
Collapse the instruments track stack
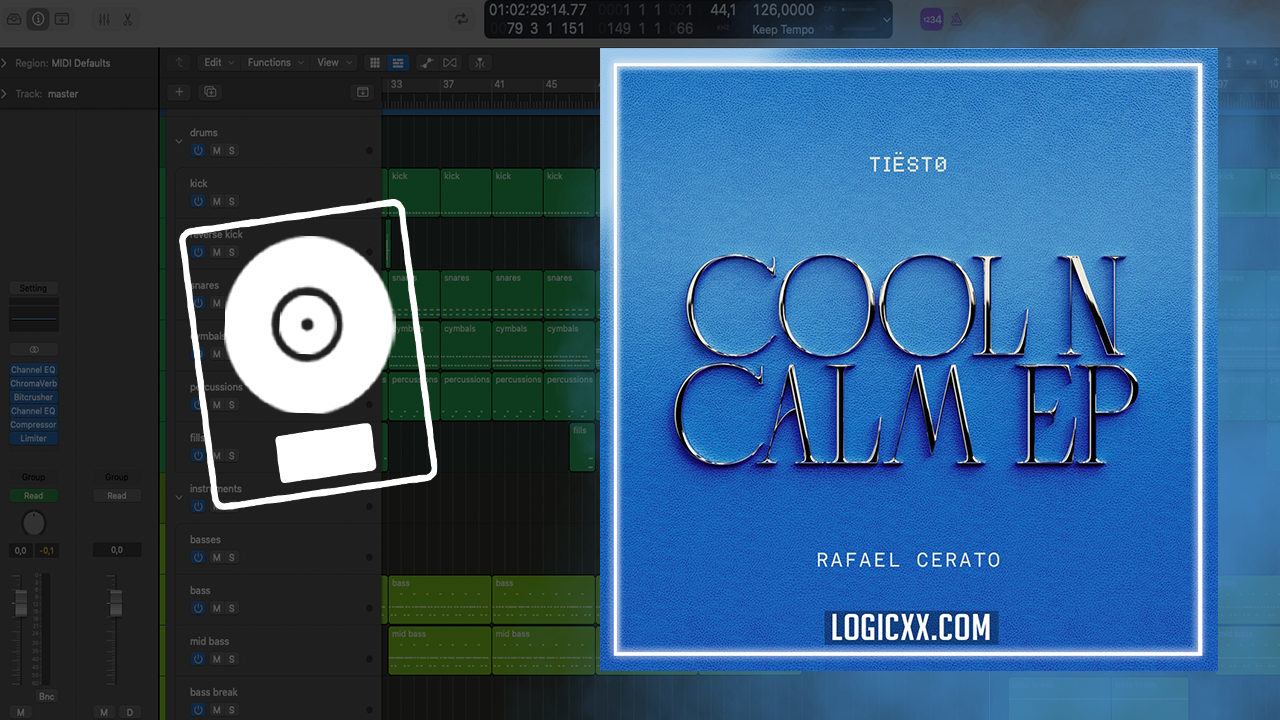click(179, 497)
